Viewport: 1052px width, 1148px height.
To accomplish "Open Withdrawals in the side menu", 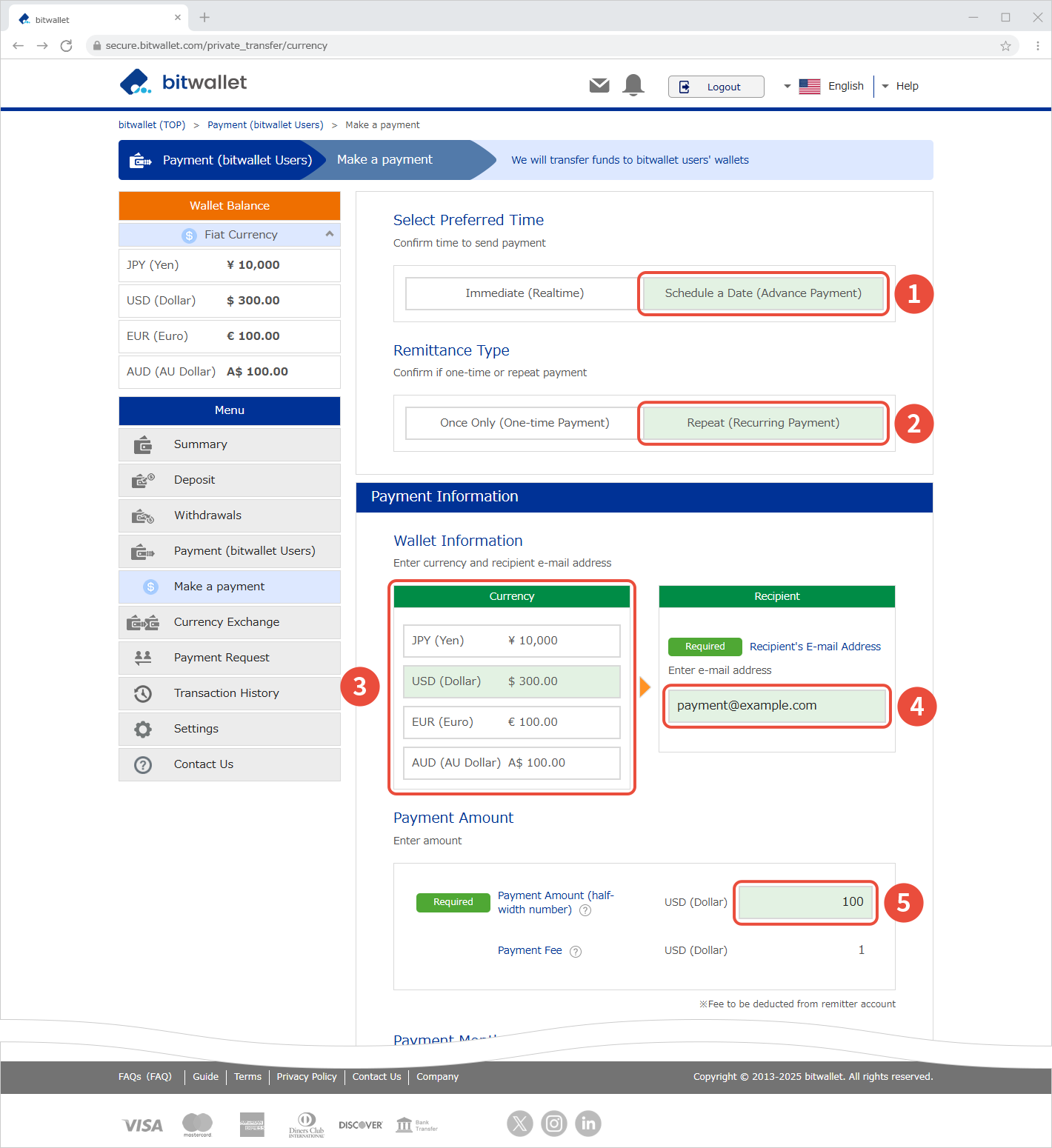I will point(230,515).
